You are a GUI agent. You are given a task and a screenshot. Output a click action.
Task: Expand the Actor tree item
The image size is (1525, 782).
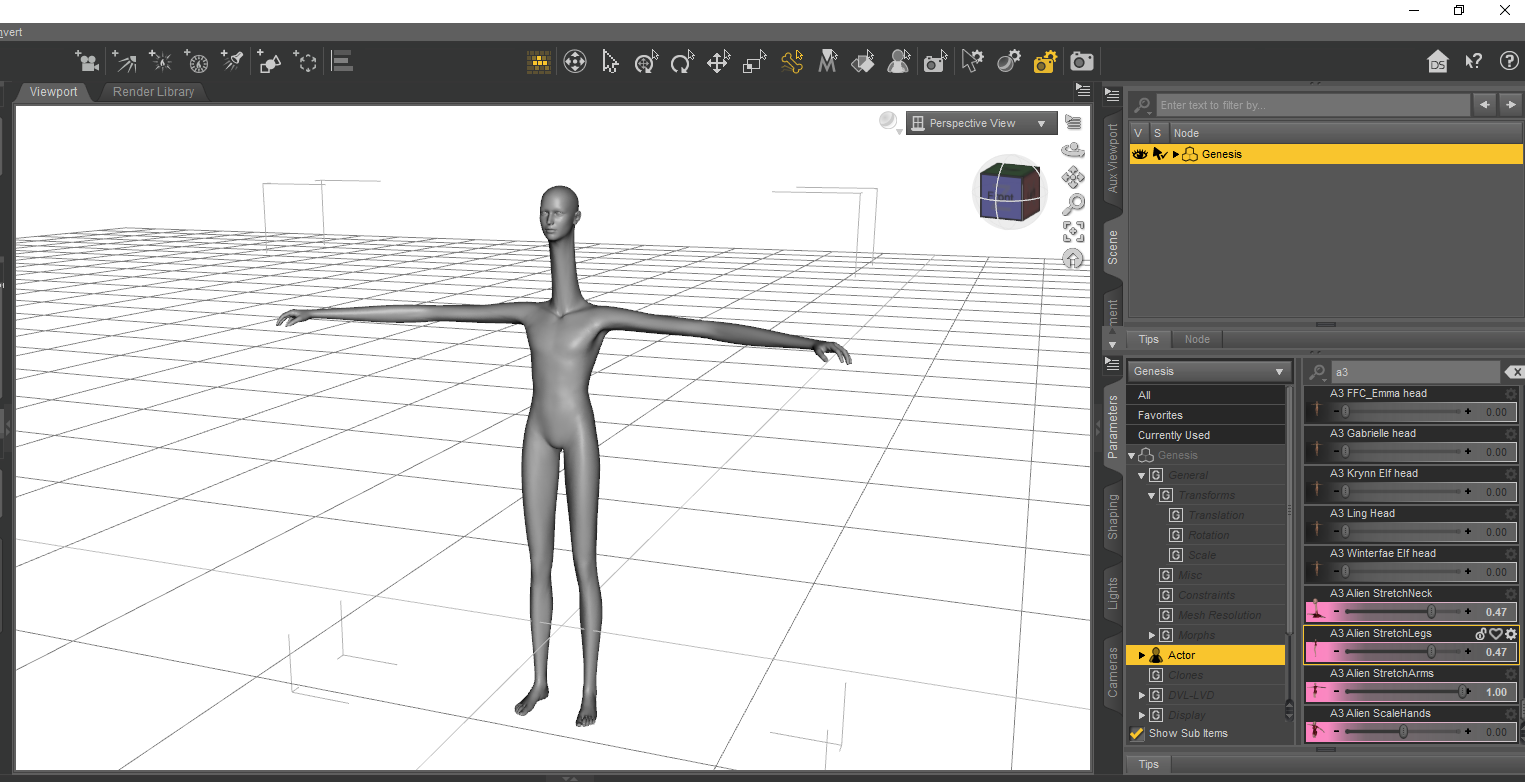[1141, 655]
